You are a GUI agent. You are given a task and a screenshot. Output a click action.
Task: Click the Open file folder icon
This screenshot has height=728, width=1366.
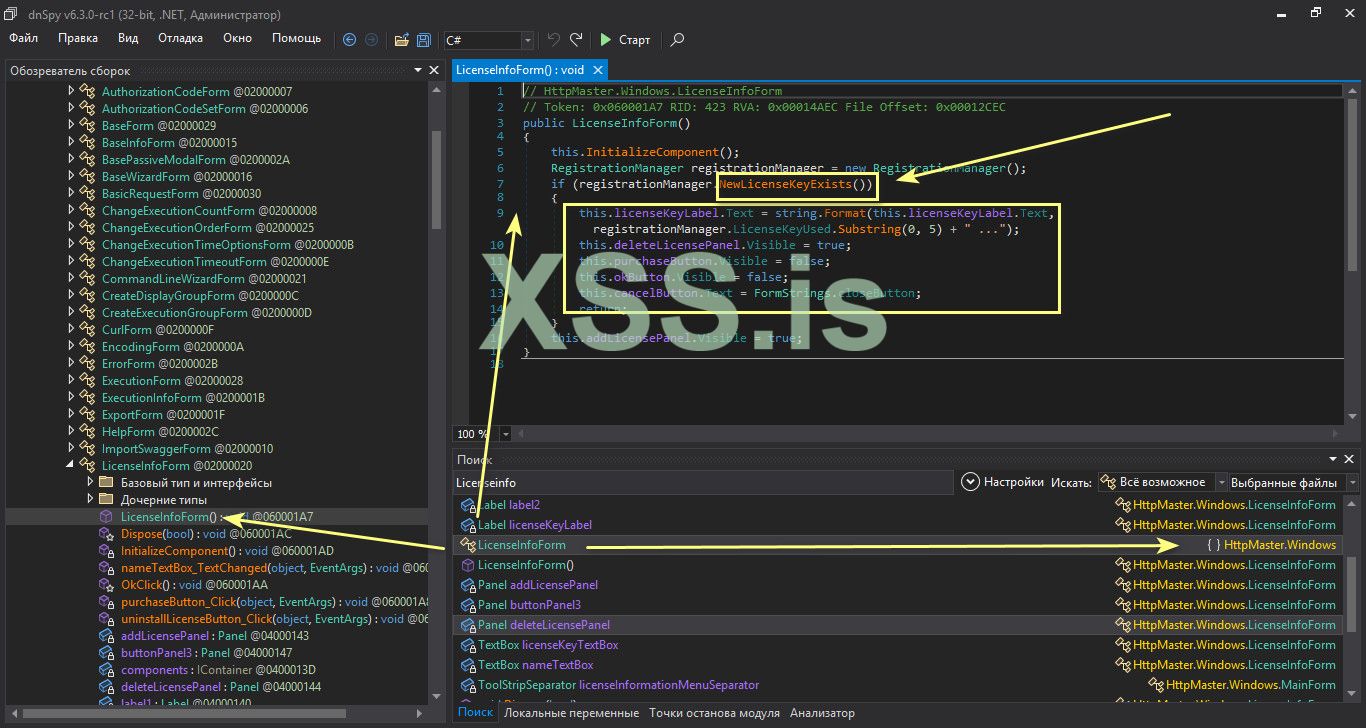401,40
